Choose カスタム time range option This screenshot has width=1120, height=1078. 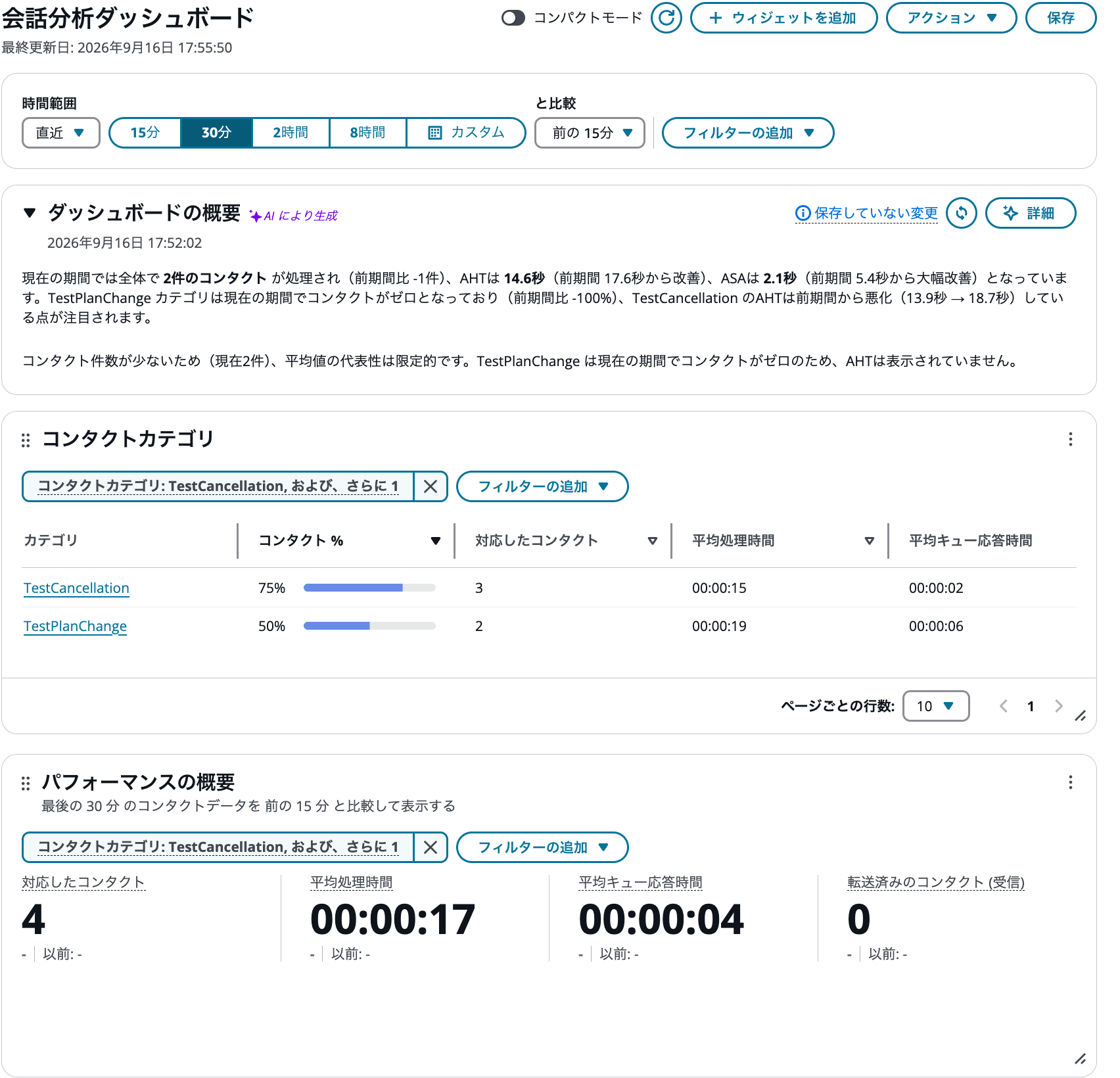click(x=466, y=133)
